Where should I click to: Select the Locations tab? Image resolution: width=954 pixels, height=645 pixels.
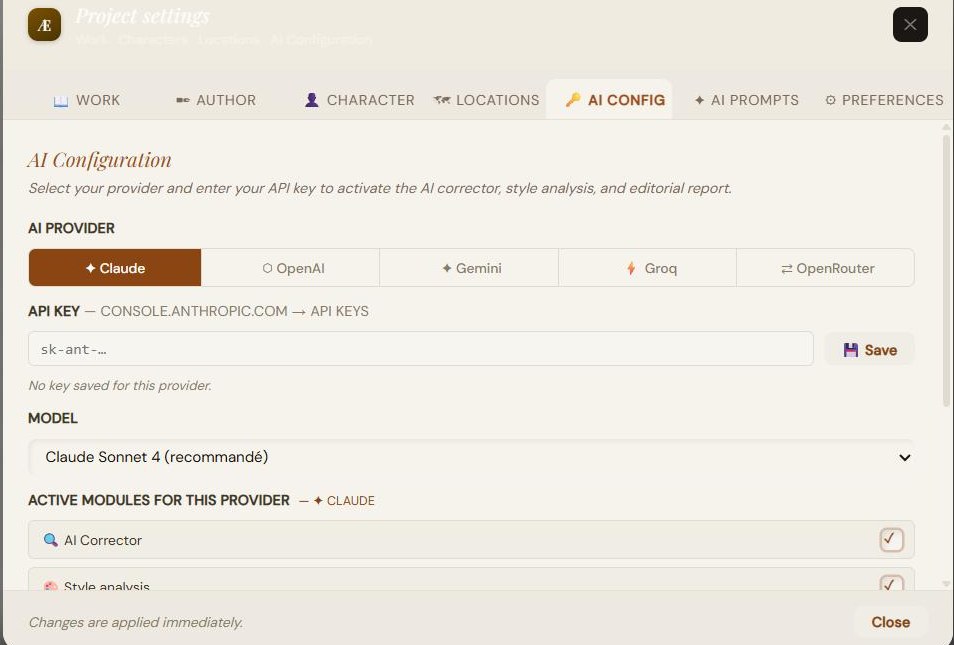(486, 100)
